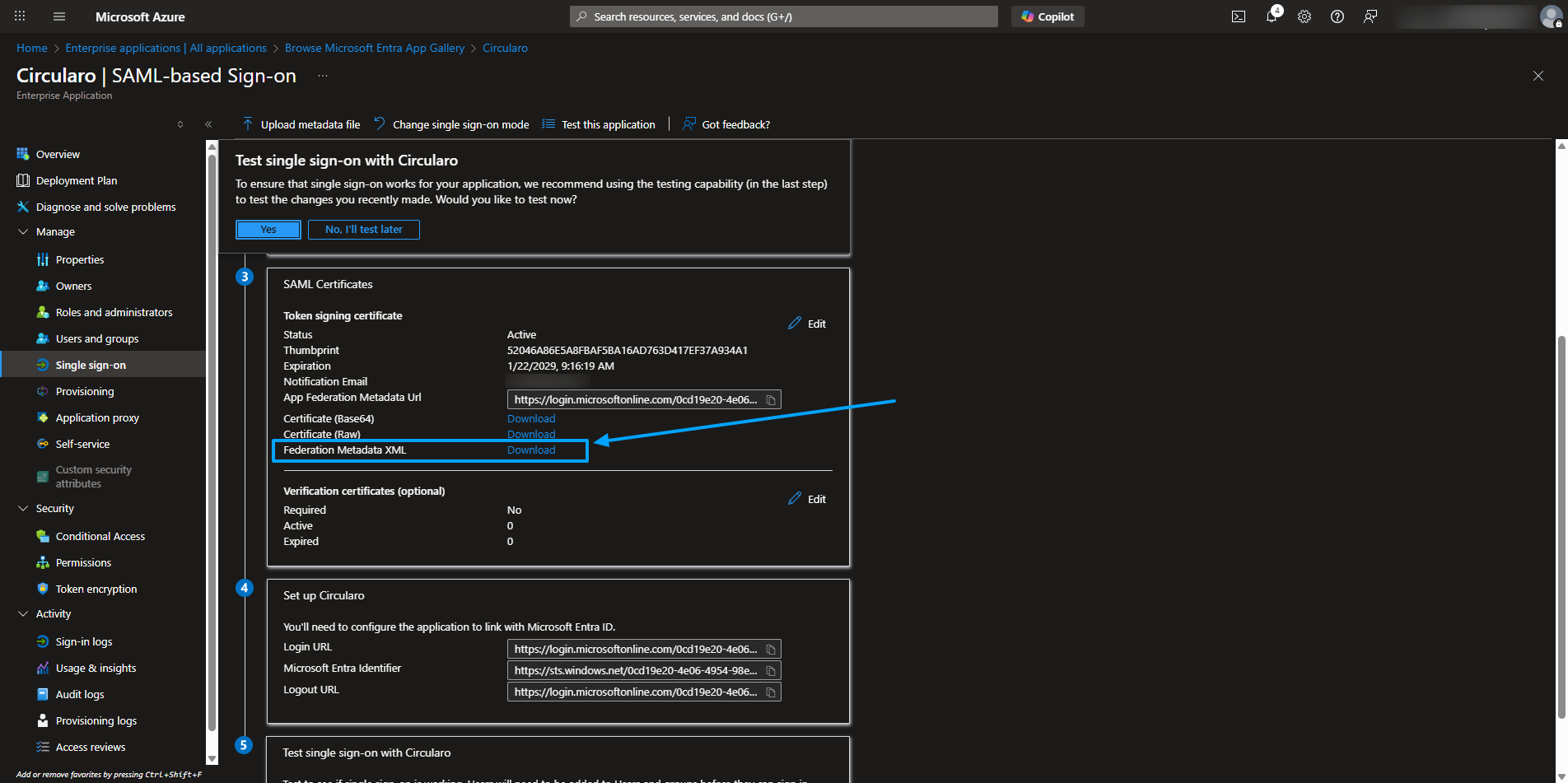Edit the token signing certificate
Viewport: 1568px width, 783px height.
point(807,324)
